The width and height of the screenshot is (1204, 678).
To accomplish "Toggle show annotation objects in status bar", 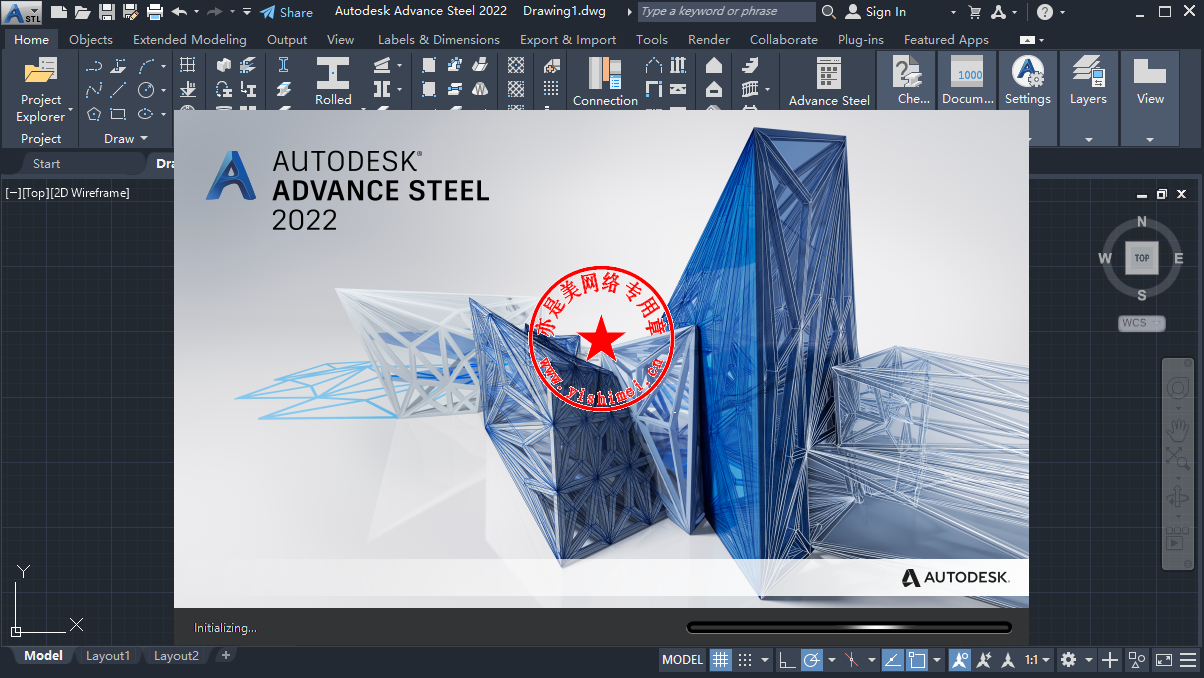I will click(x=960, y=660).
